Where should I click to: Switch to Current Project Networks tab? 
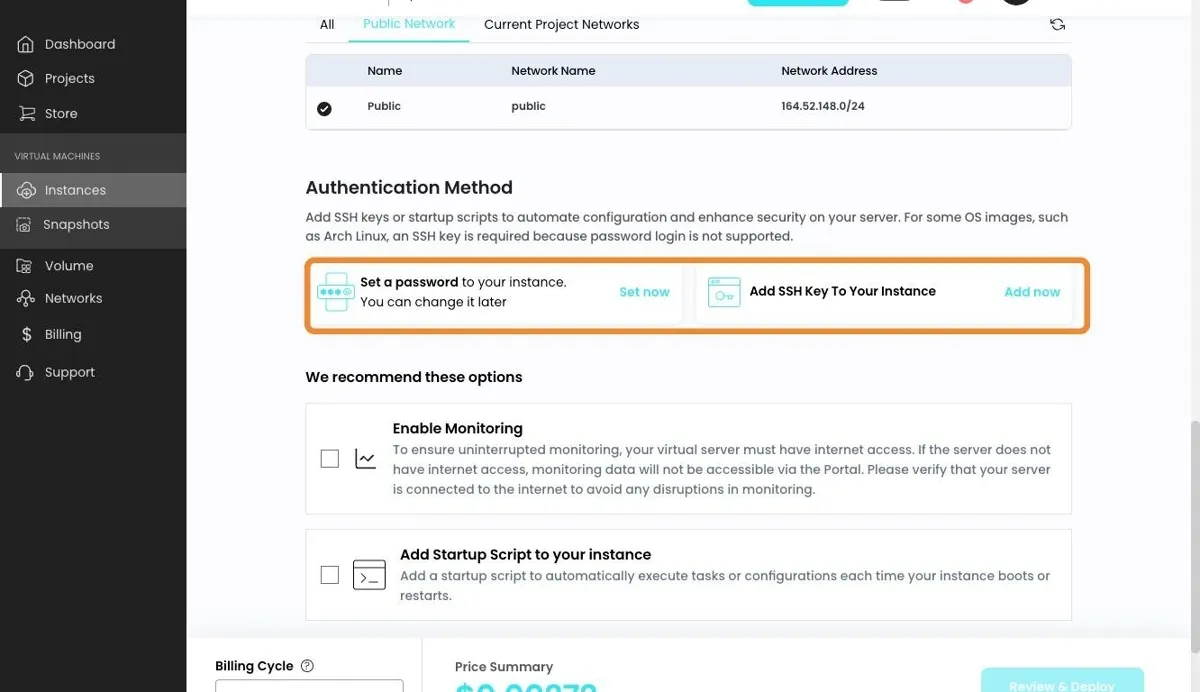561,24
